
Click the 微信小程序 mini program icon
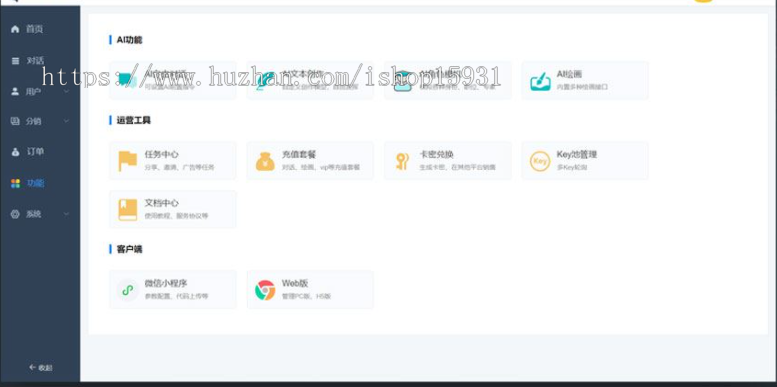tap(128, 290)
